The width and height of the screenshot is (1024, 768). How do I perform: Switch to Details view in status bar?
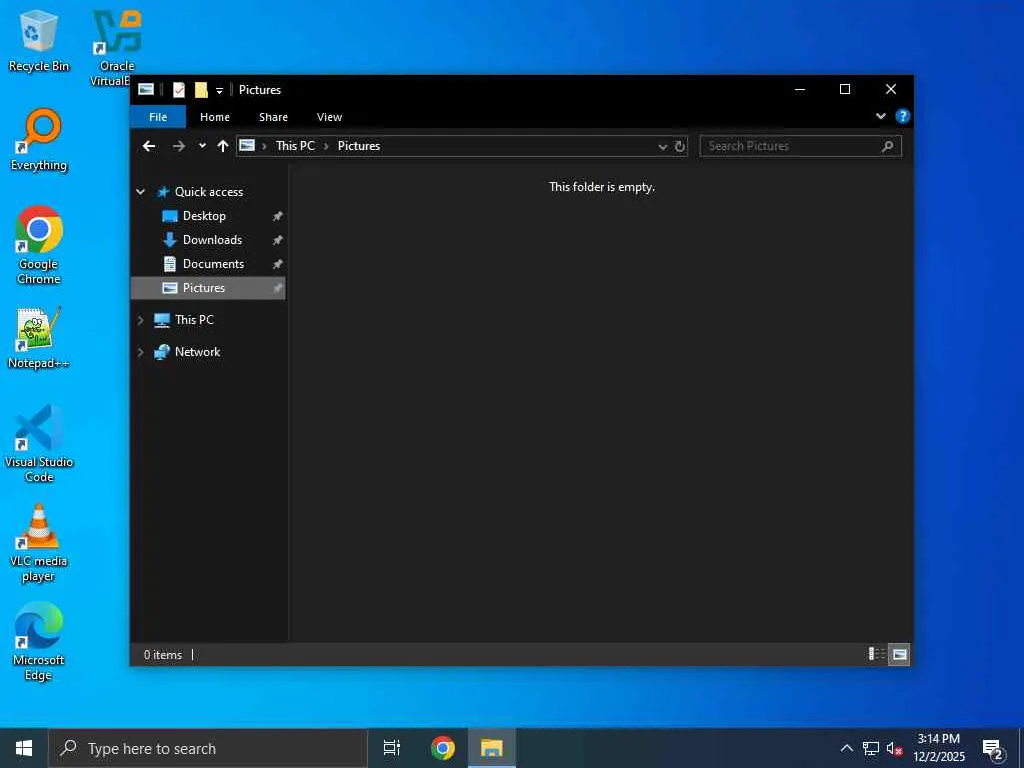877,654
